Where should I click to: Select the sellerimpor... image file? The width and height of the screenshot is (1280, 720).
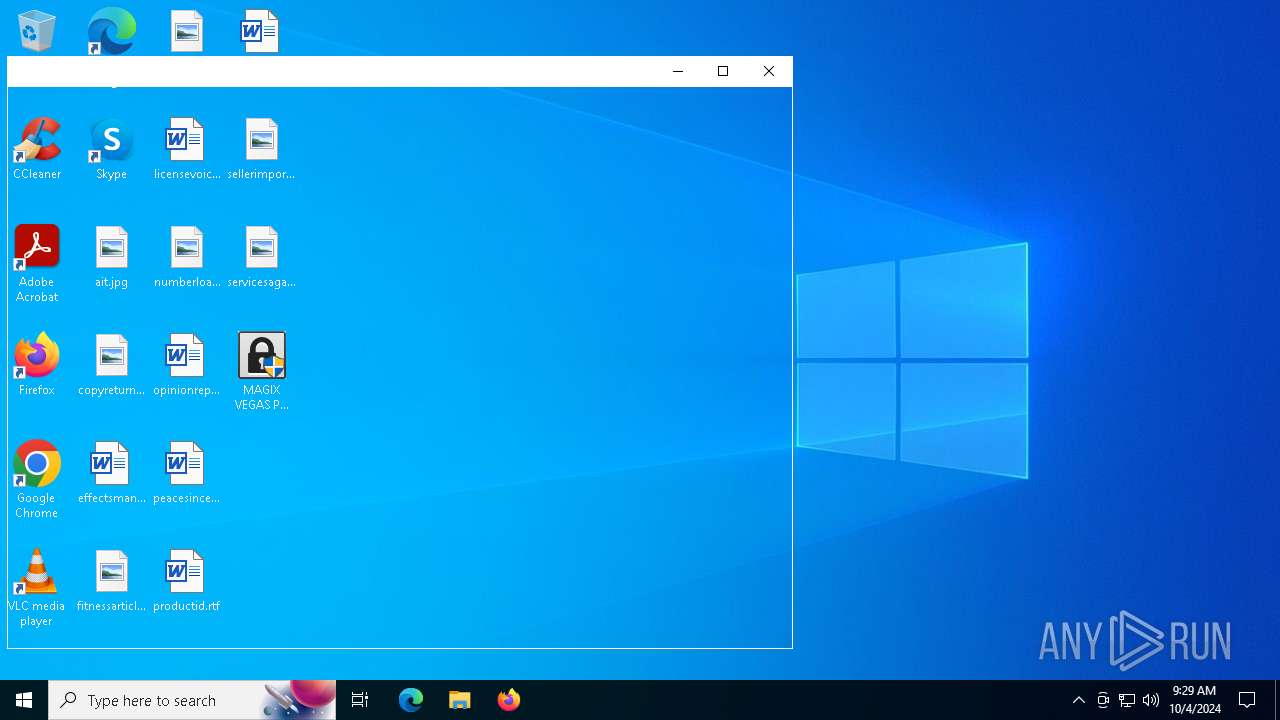pyautogui.click(x=261, y=149)
